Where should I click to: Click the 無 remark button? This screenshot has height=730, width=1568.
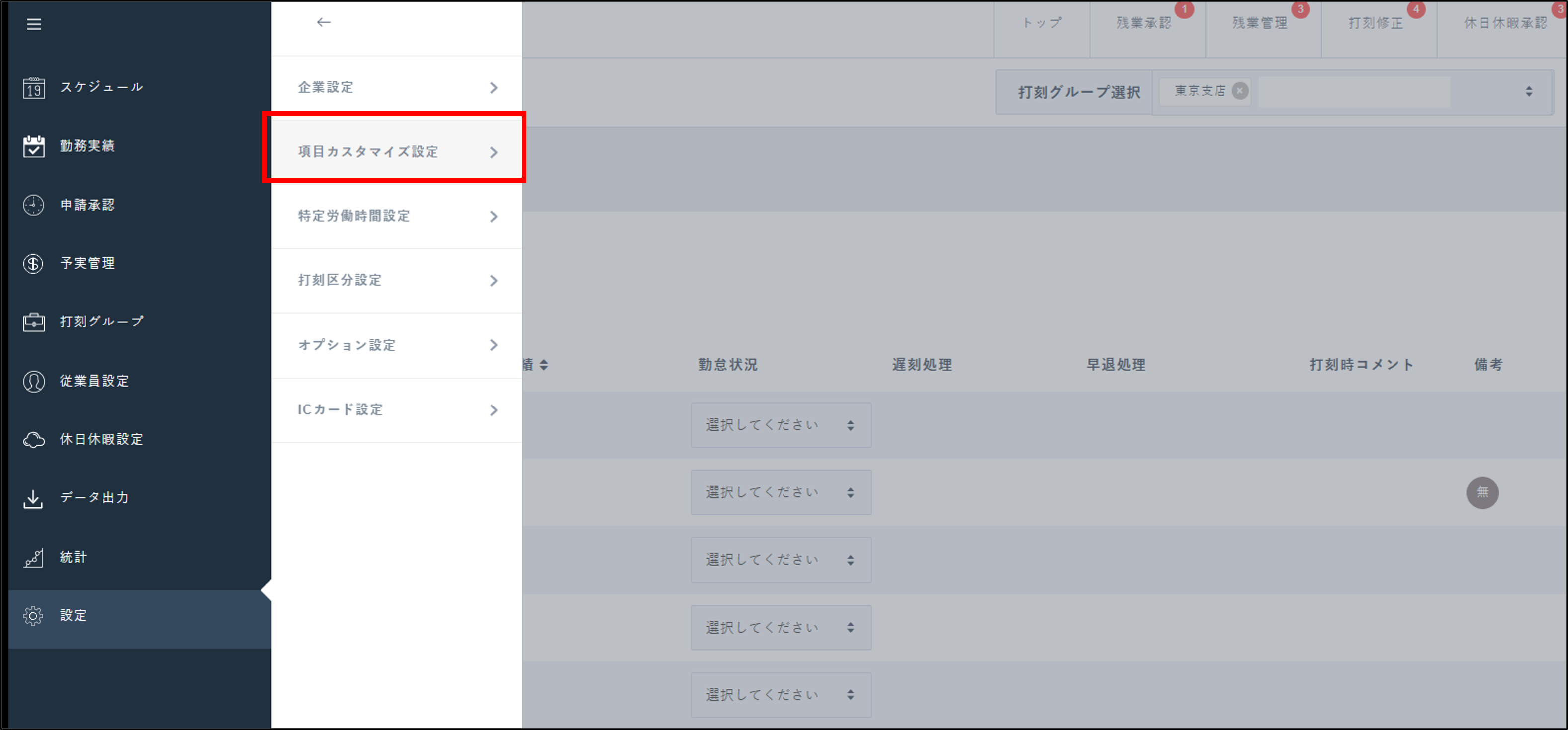1481,492
